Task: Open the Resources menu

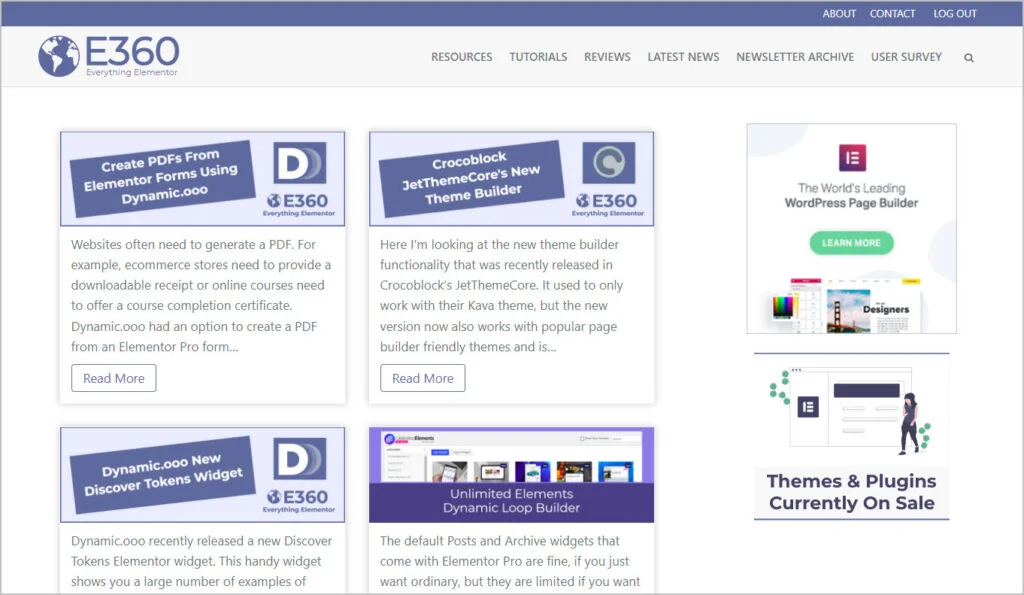Action: (461, 57)
